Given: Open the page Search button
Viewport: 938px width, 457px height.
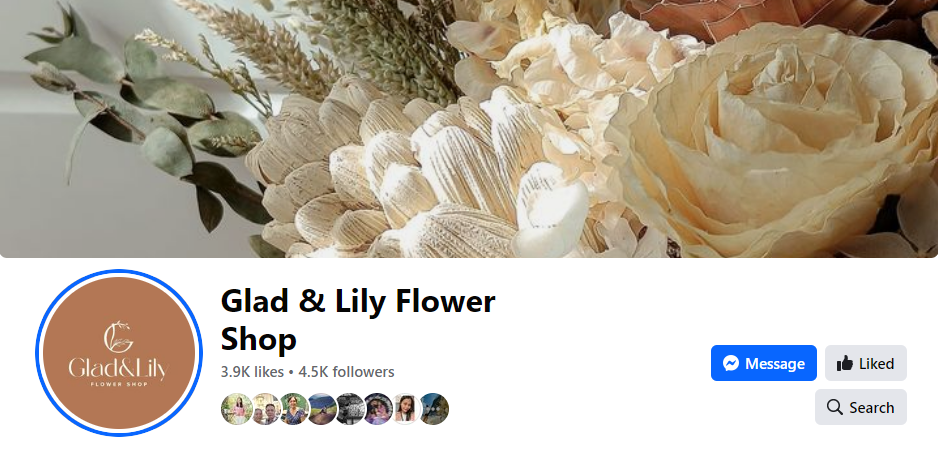Looking at the screenshot, I should click(860, 407).
